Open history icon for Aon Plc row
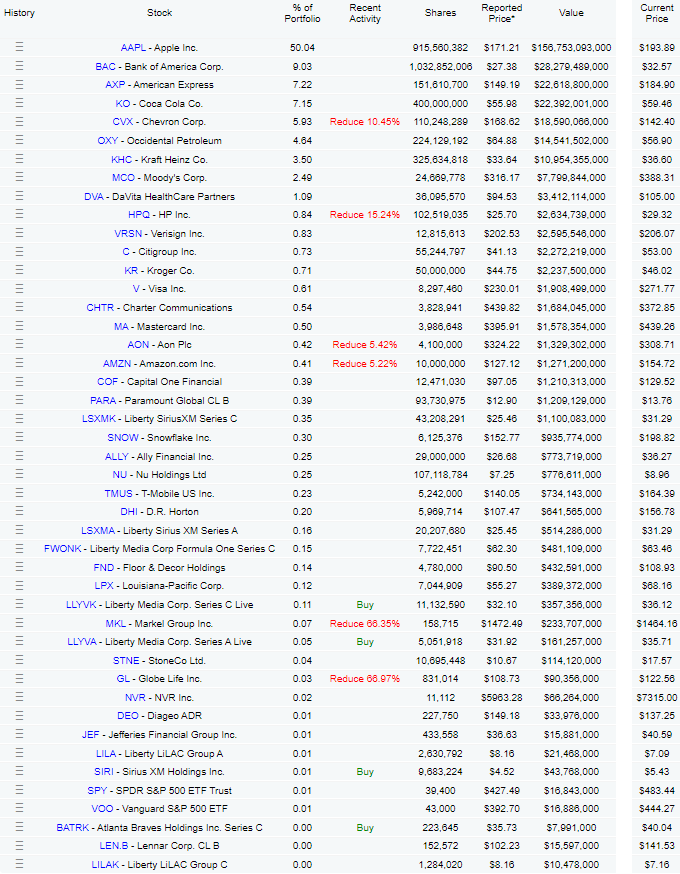 tap(20, 344)
